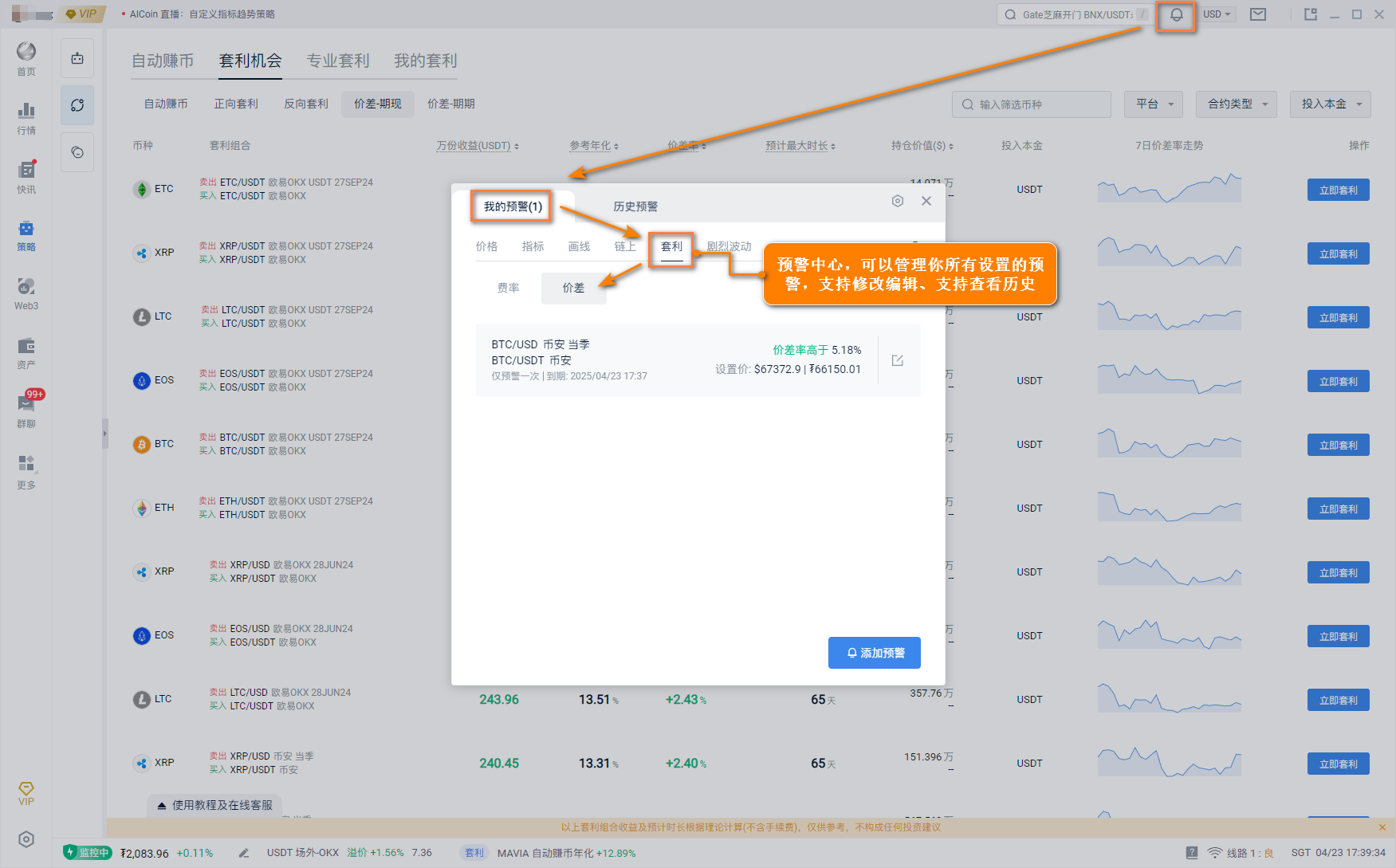The image size is (1396, 868).
Task: Click the ETC coin icon
Action: tap(142, 189)
